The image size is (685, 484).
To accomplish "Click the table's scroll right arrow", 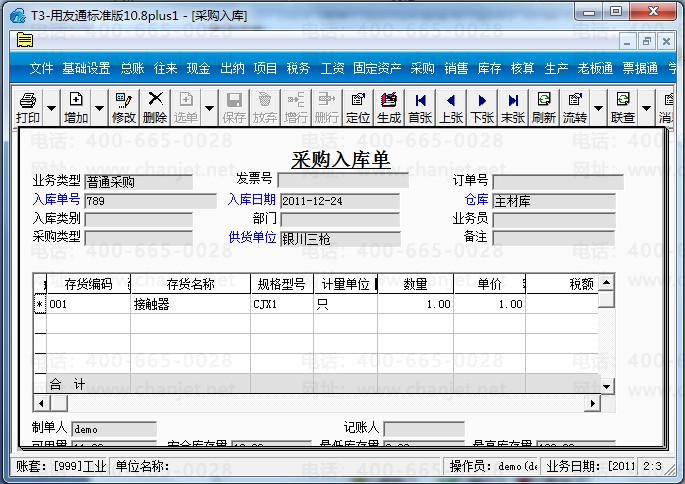I will tap(592, 403).
